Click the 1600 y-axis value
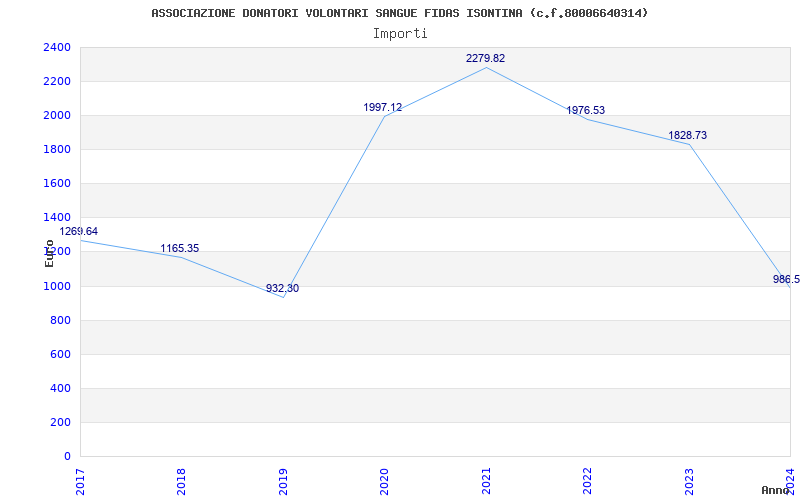The image size is (800, 500). click(57, 184)
